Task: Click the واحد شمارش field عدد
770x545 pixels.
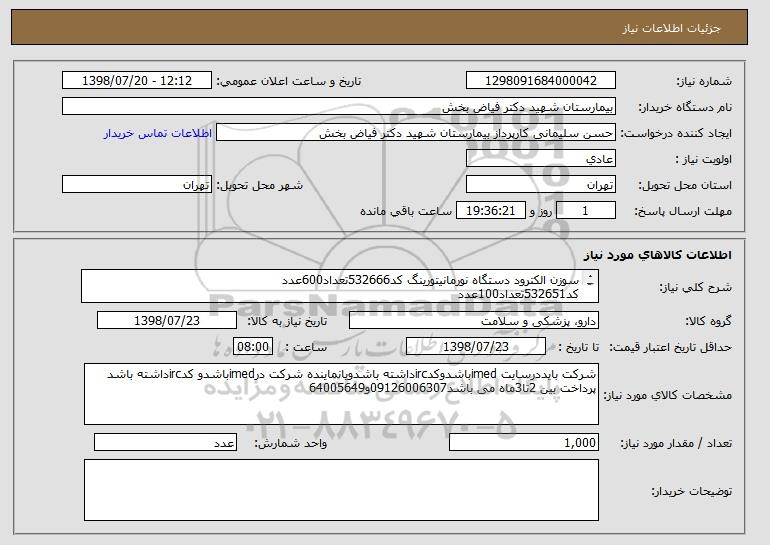Action: coord(165,442)
